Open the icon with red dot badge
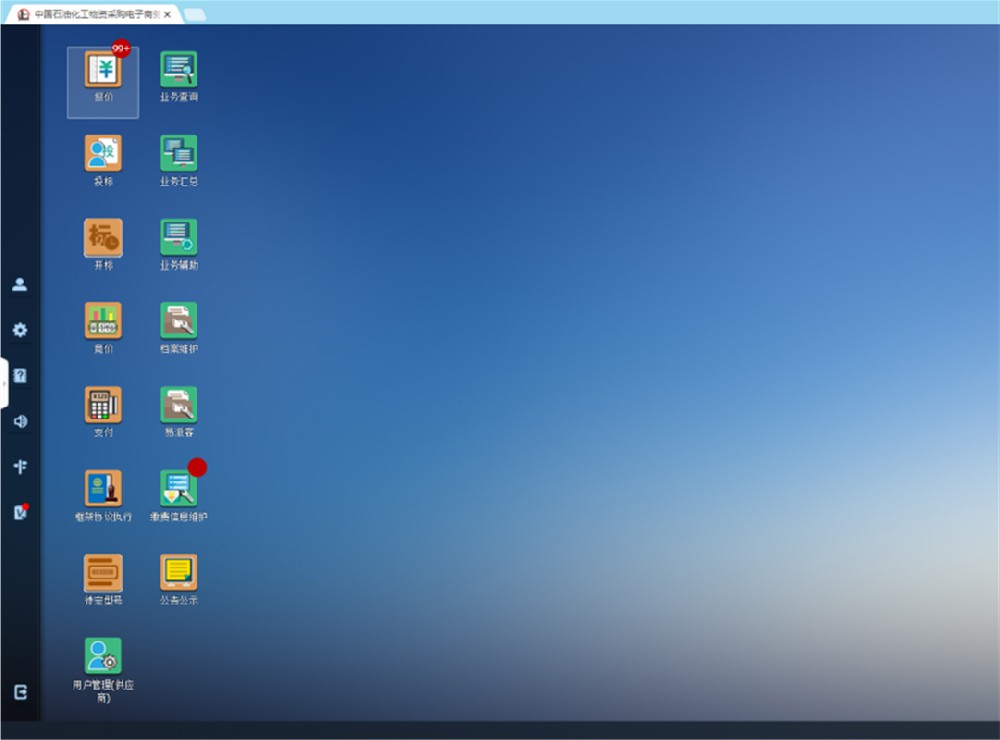This screenshot has height=740, width=1000. 179,489
